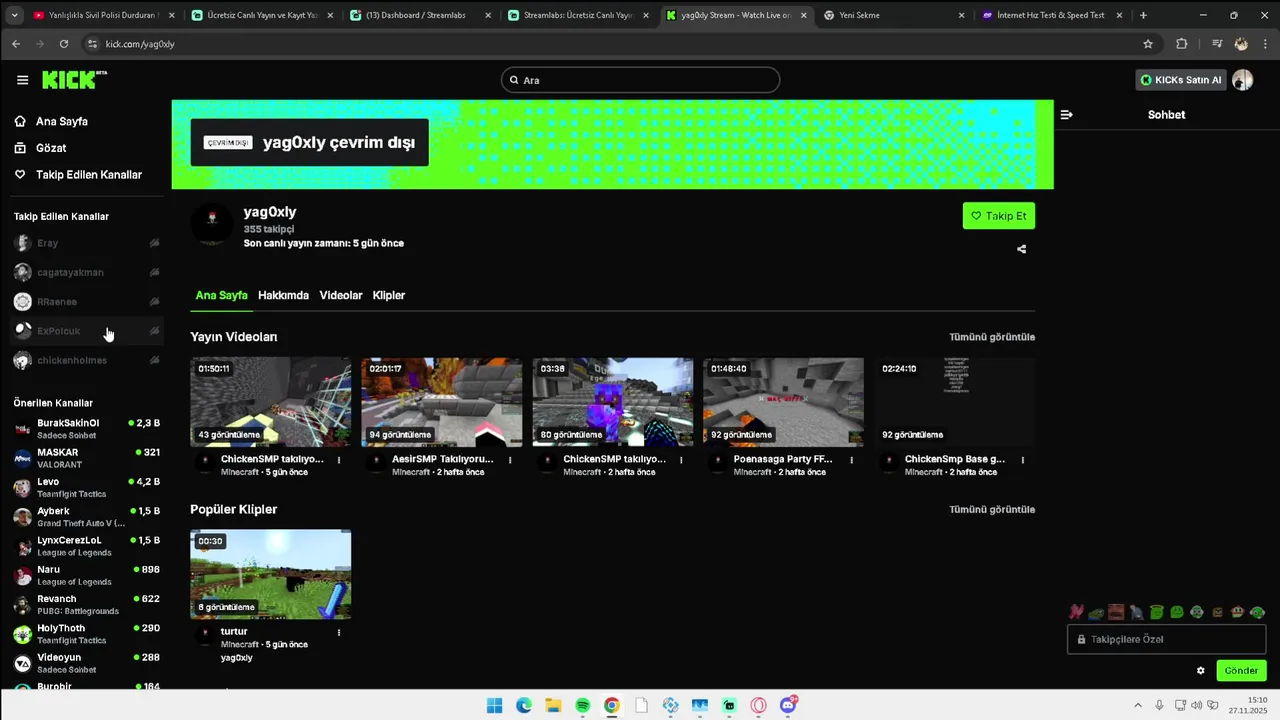Open MASKAR VALORANT channel

(87, 458)
